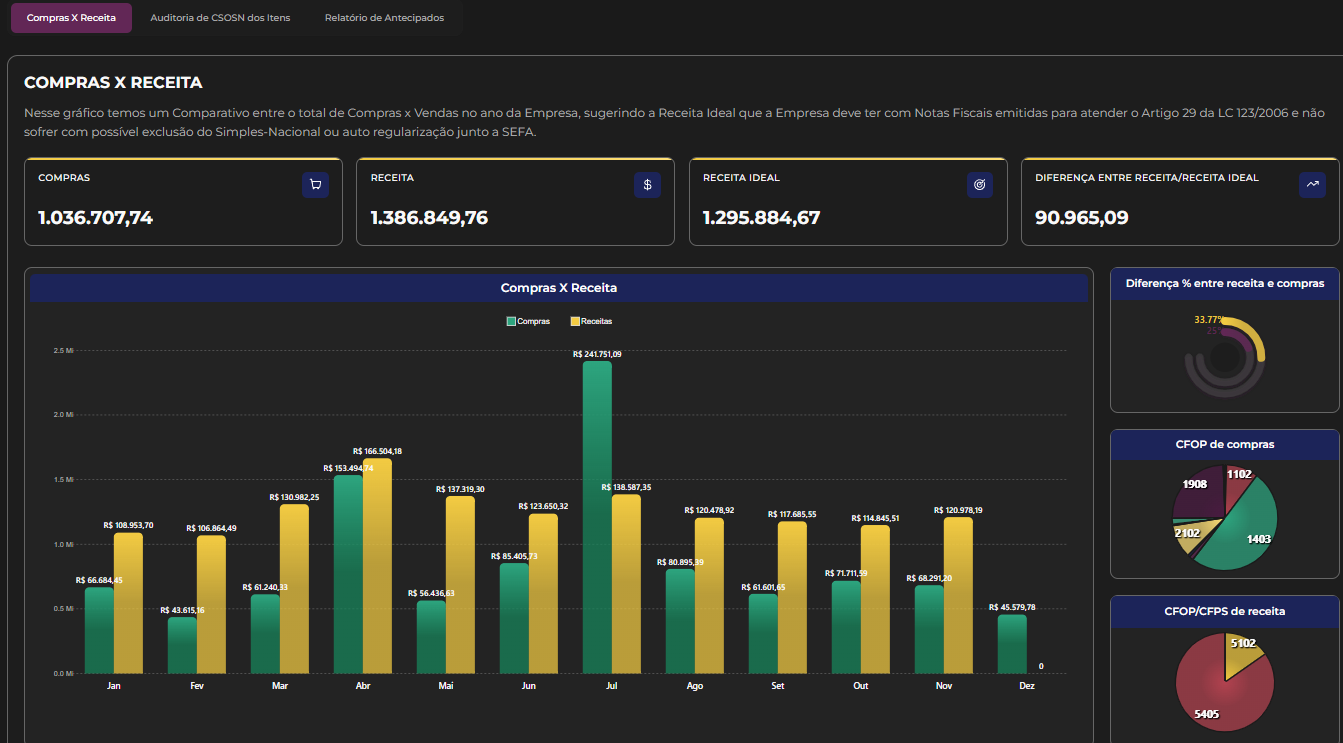Select the Compras X Receita tab
This screenshot has width=1343, height=743.
(x=71, y=18)
